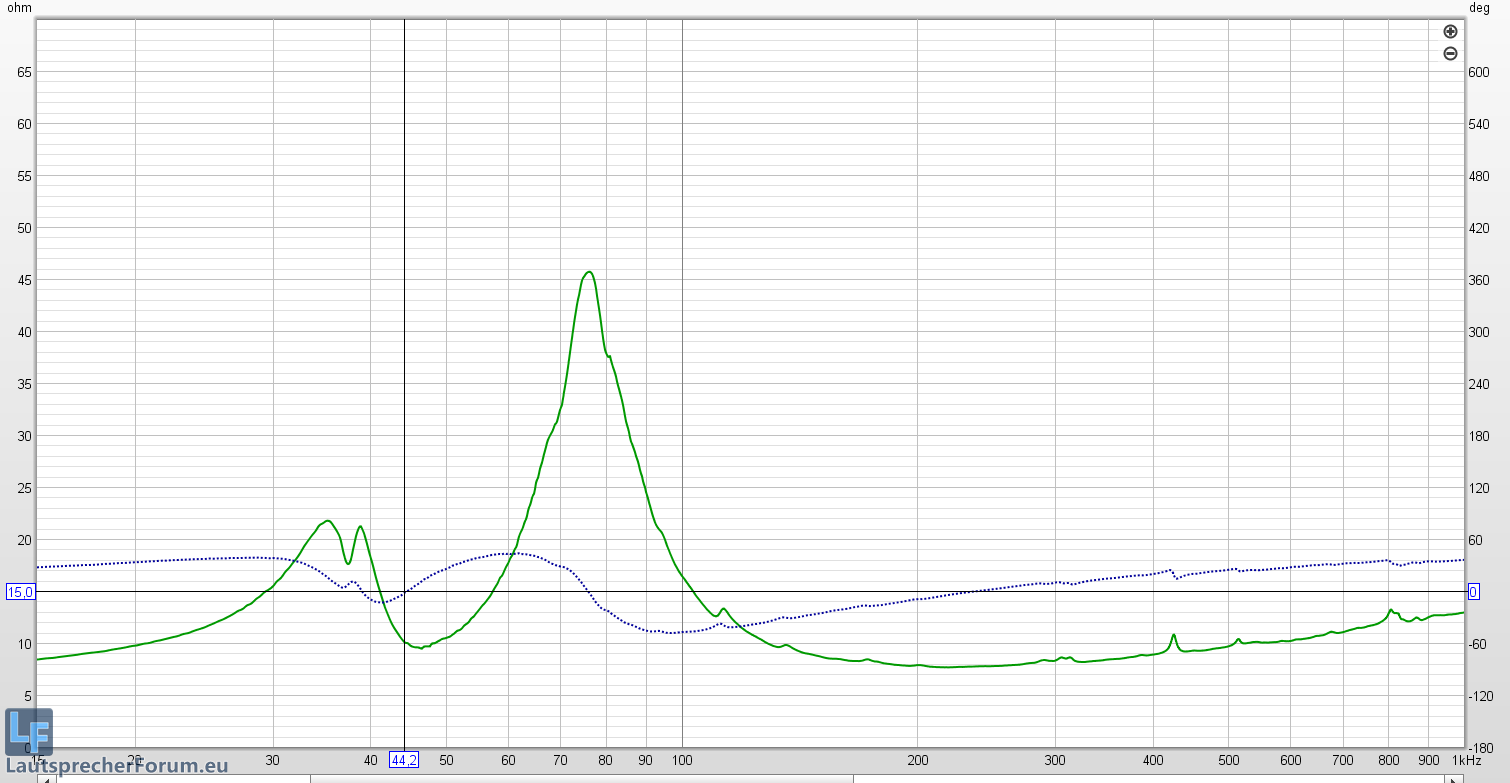Click the zoom in magnifier icon
1510x783 pixels.
click(1450, 32)
